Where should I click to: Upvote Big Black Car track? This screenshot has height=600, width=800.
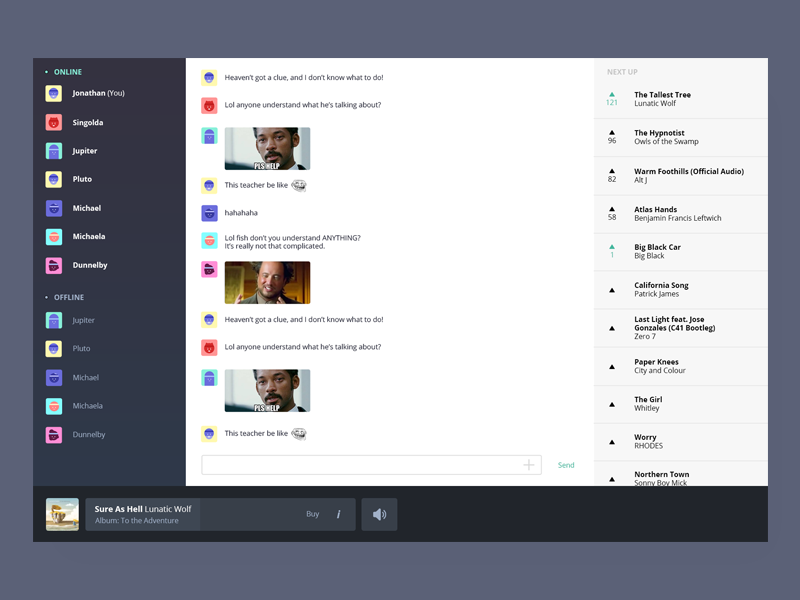click(x=612, y=247)
